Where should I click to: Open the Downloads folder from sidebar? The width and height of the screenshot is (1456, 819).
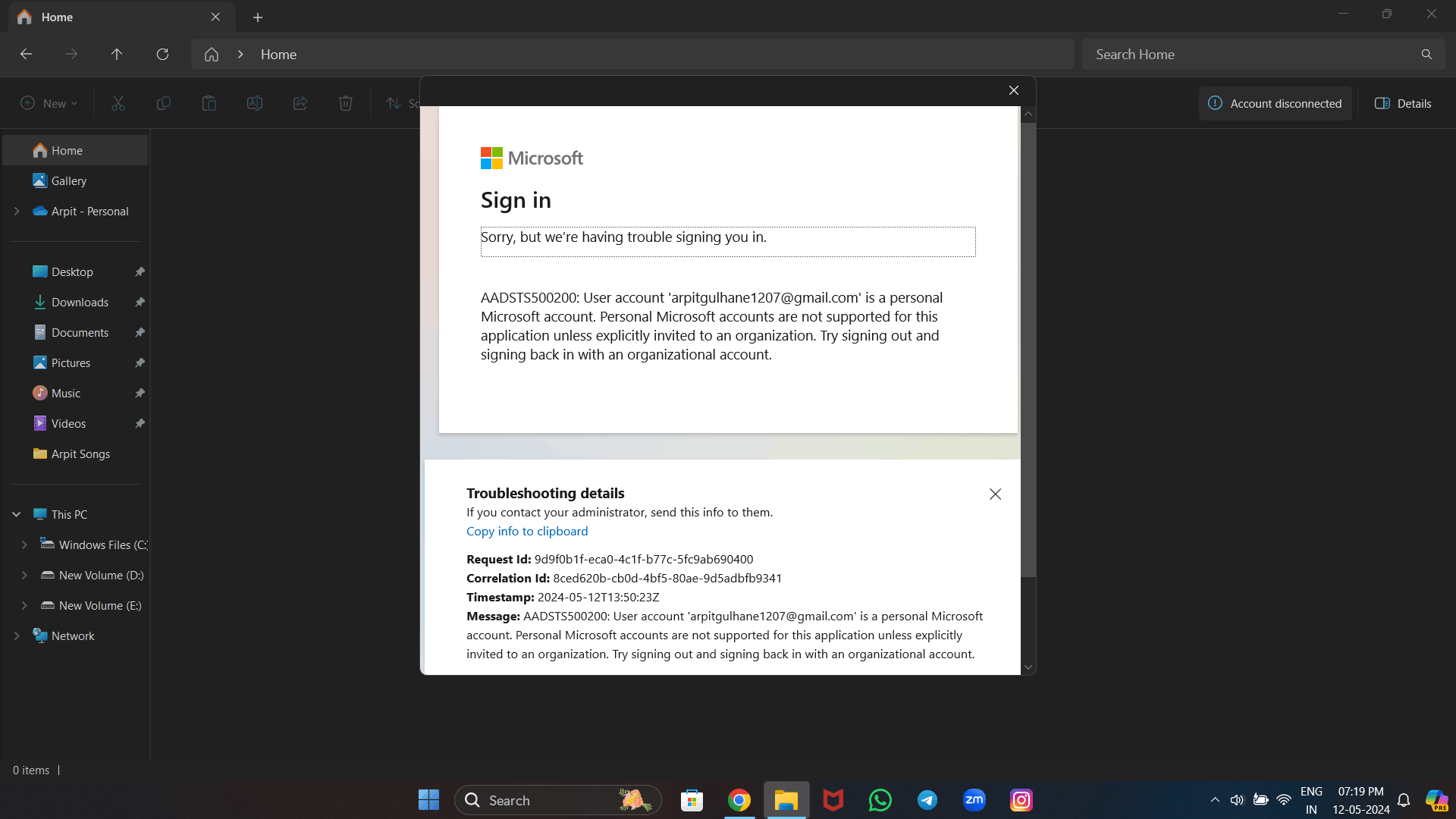click(x=79, y=302)
